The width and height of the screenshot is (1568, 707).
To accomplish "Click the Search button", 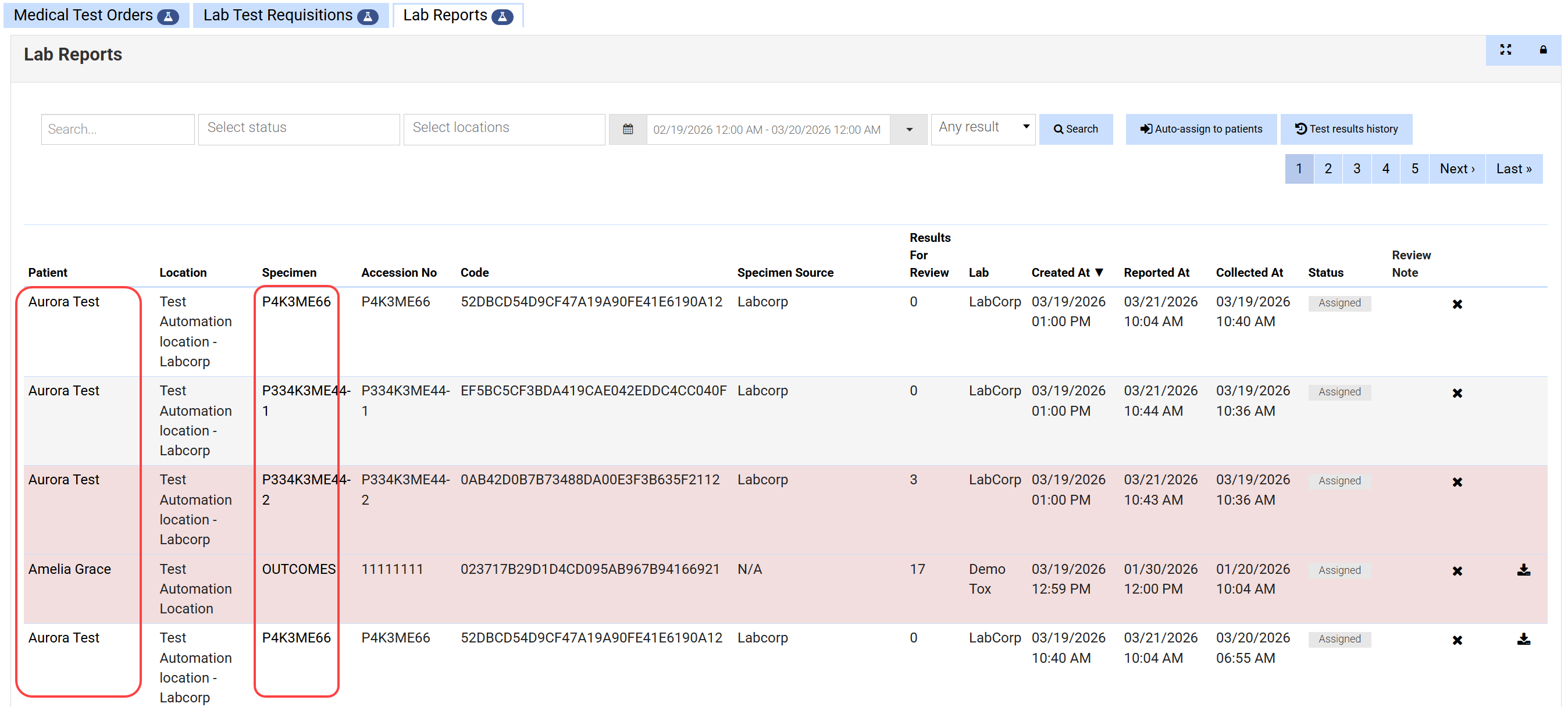I will pyautogui.click(x=1075, y=129).
